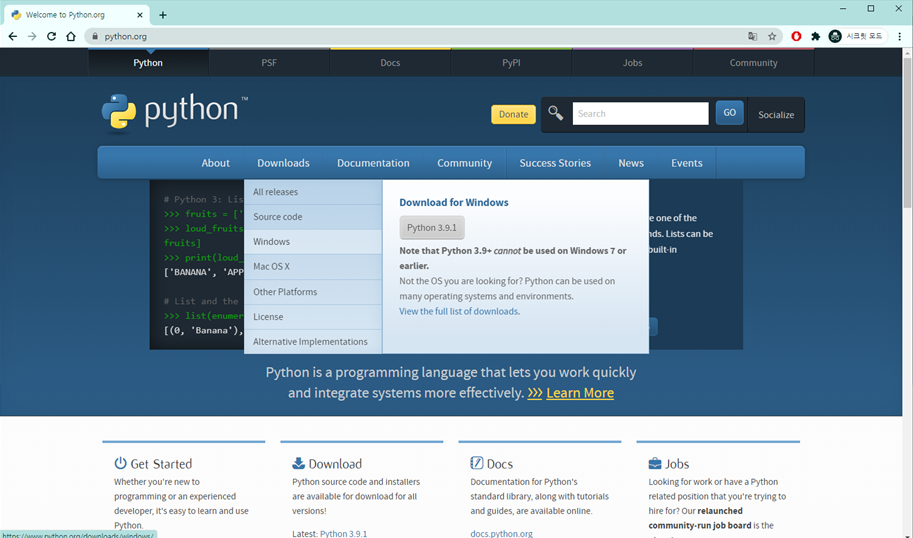The image size is (913, 538).
Task: Open the News navigation menu
Action: pos(631,163)
